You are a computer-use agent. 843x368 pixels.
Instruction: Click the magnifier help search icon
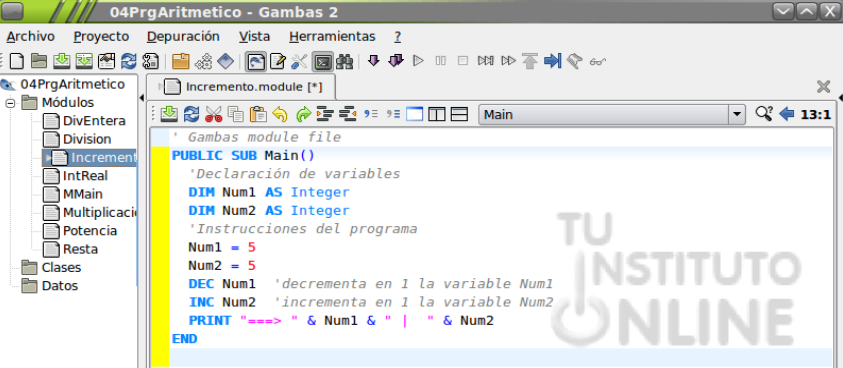[763, 114]
